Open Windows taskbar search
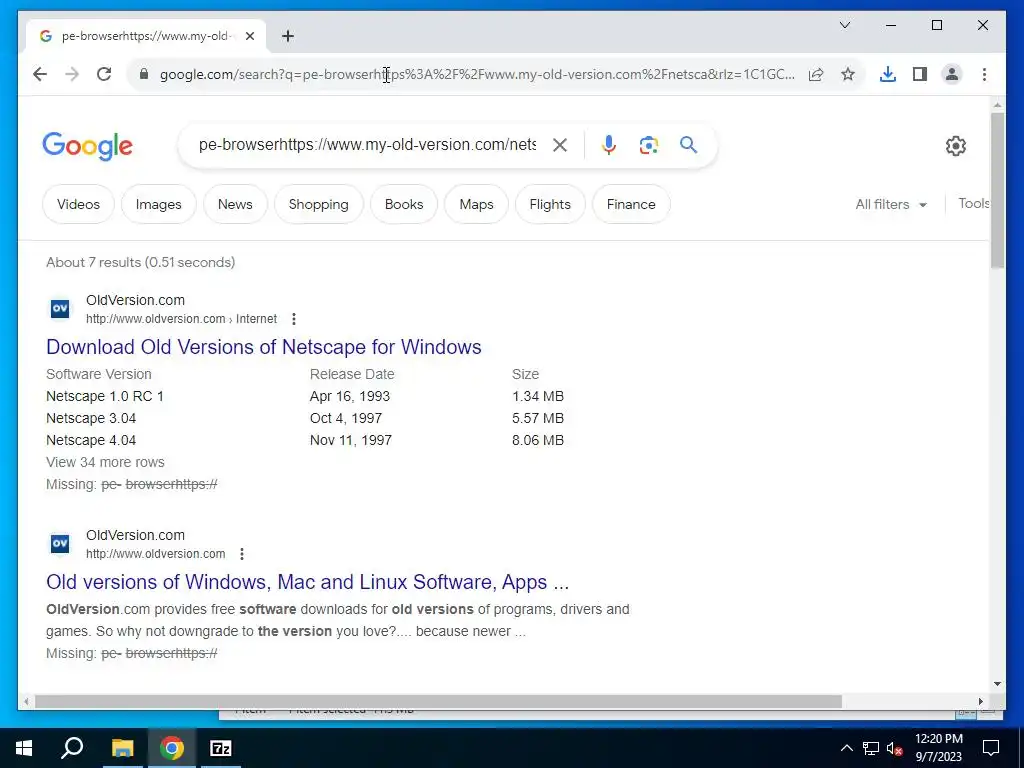The image size is (1024, 768). click(x=72, y=748)
